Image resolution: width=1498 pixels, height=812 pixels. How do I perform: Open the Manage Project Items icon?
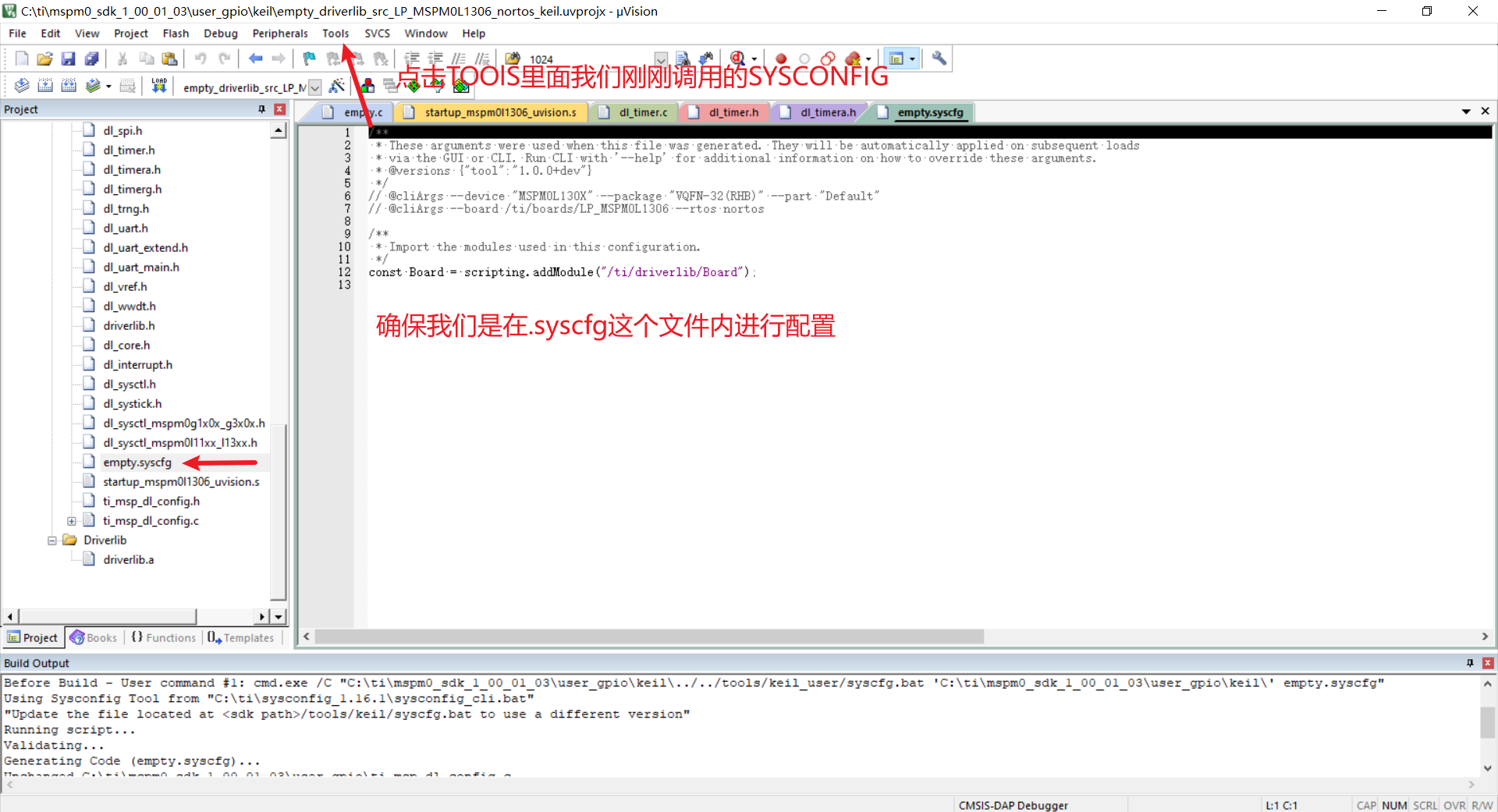pyautogui.click(x=367, y=86)
